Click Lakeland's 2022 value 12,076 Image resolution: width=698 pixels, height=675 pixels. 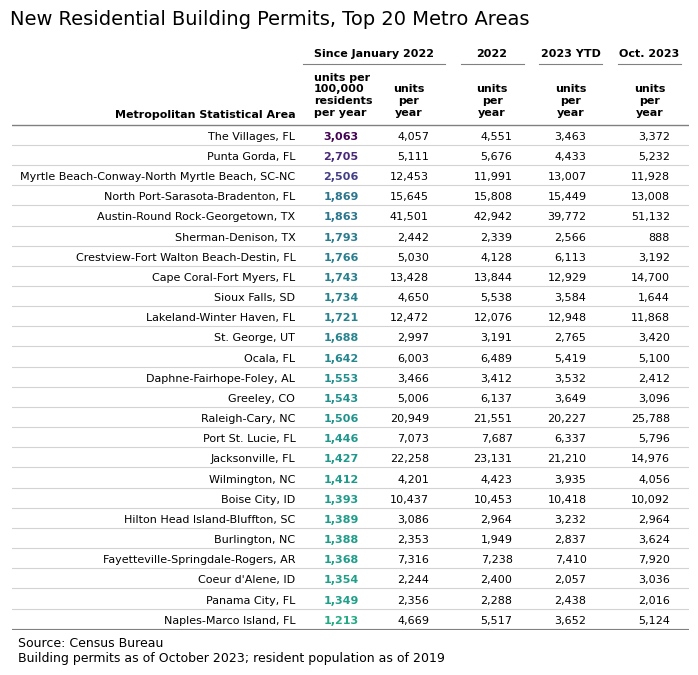tap(493, 317)
